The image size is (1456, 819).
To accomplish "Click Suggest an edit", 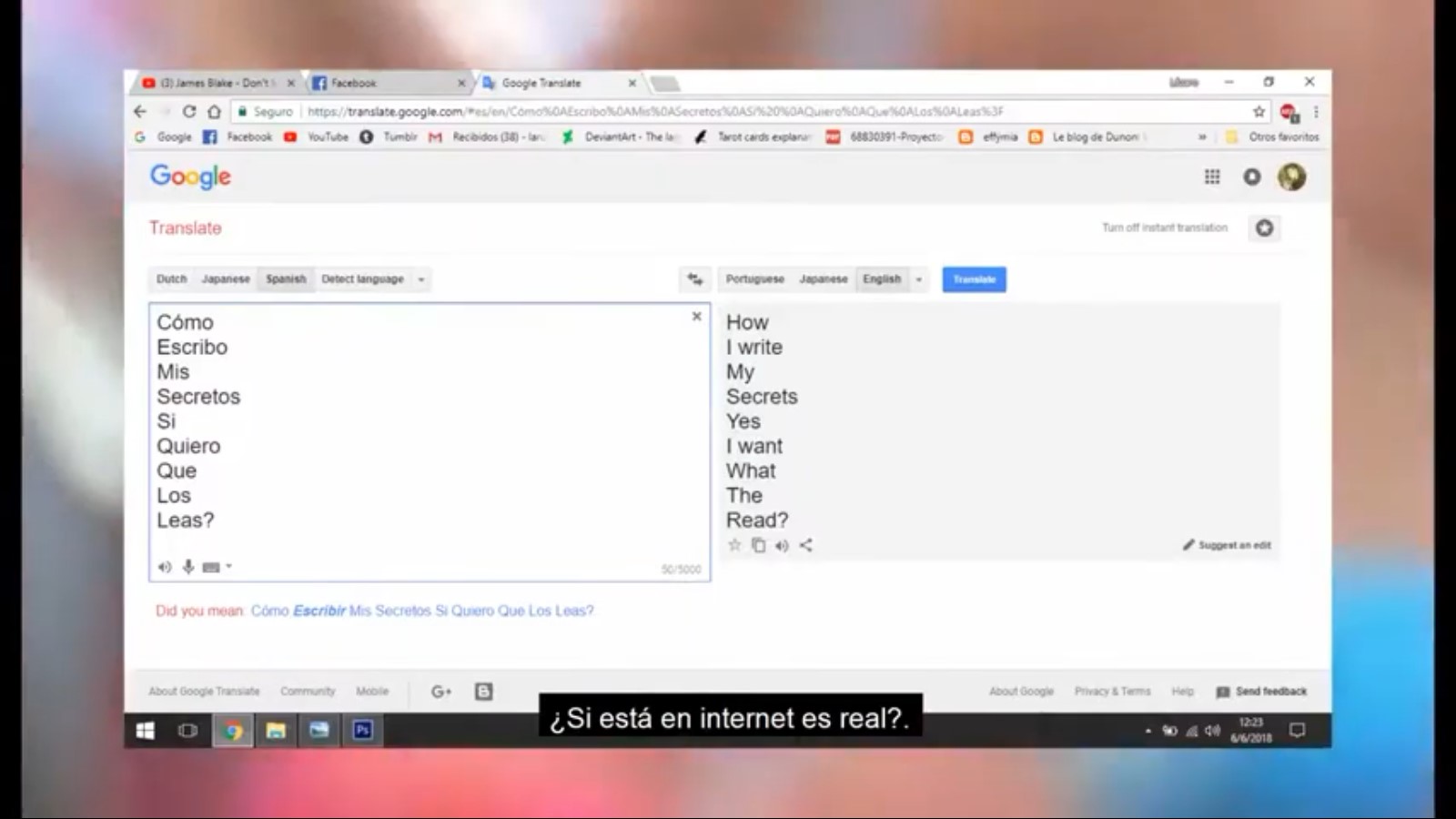I will tap(1227, 545).
